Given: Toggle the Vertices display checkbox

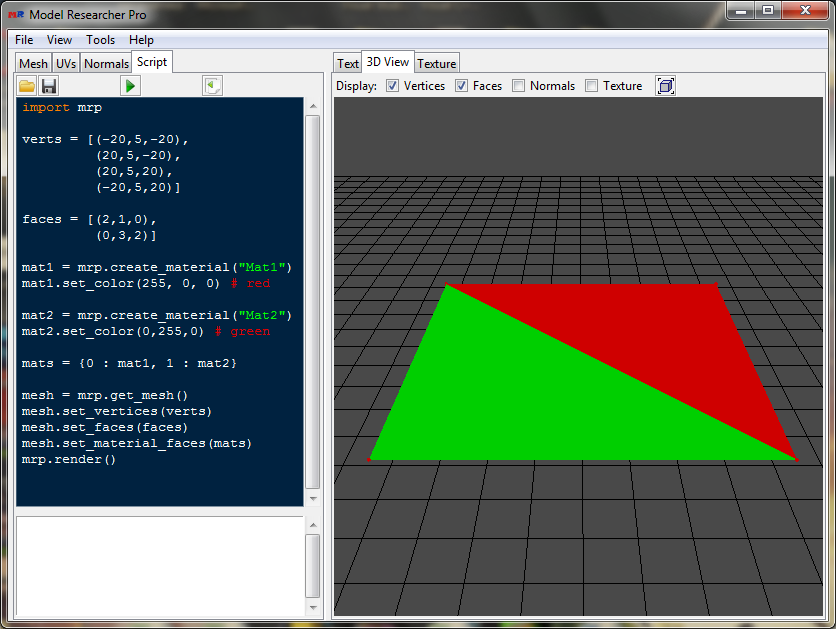Looking at the screenshot, I should [392, 86].
